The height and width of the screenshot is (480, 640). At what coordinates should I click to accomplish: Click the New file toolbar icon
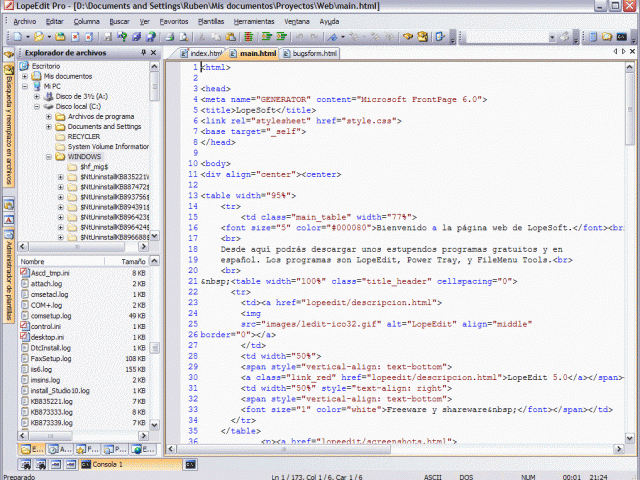[x=18, y=37]
